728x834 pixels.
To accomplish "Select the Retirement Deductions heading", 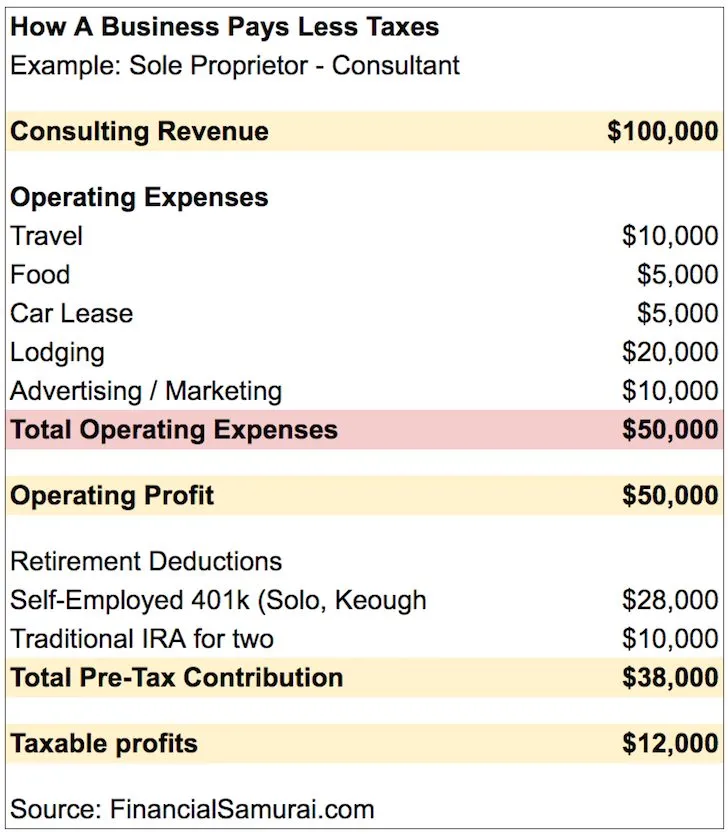I will (146, 561).
